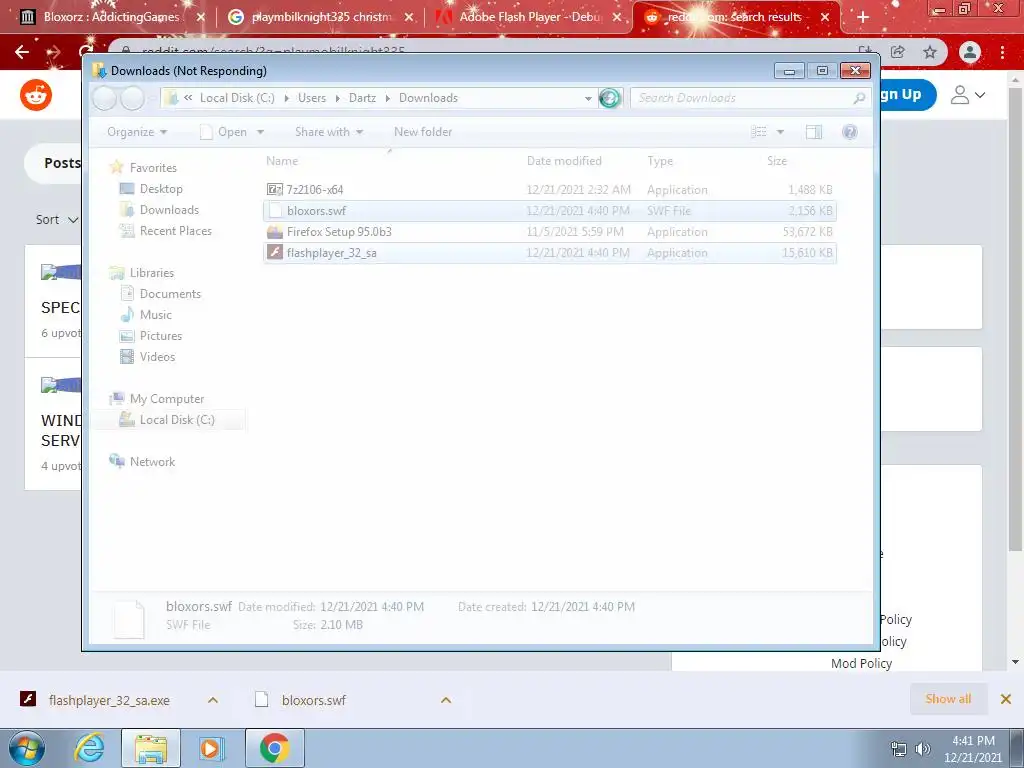Click Local Disk (C:) in address breadcrumb
This screenshot has height=768, width=1024.
[x=237, y=98]
